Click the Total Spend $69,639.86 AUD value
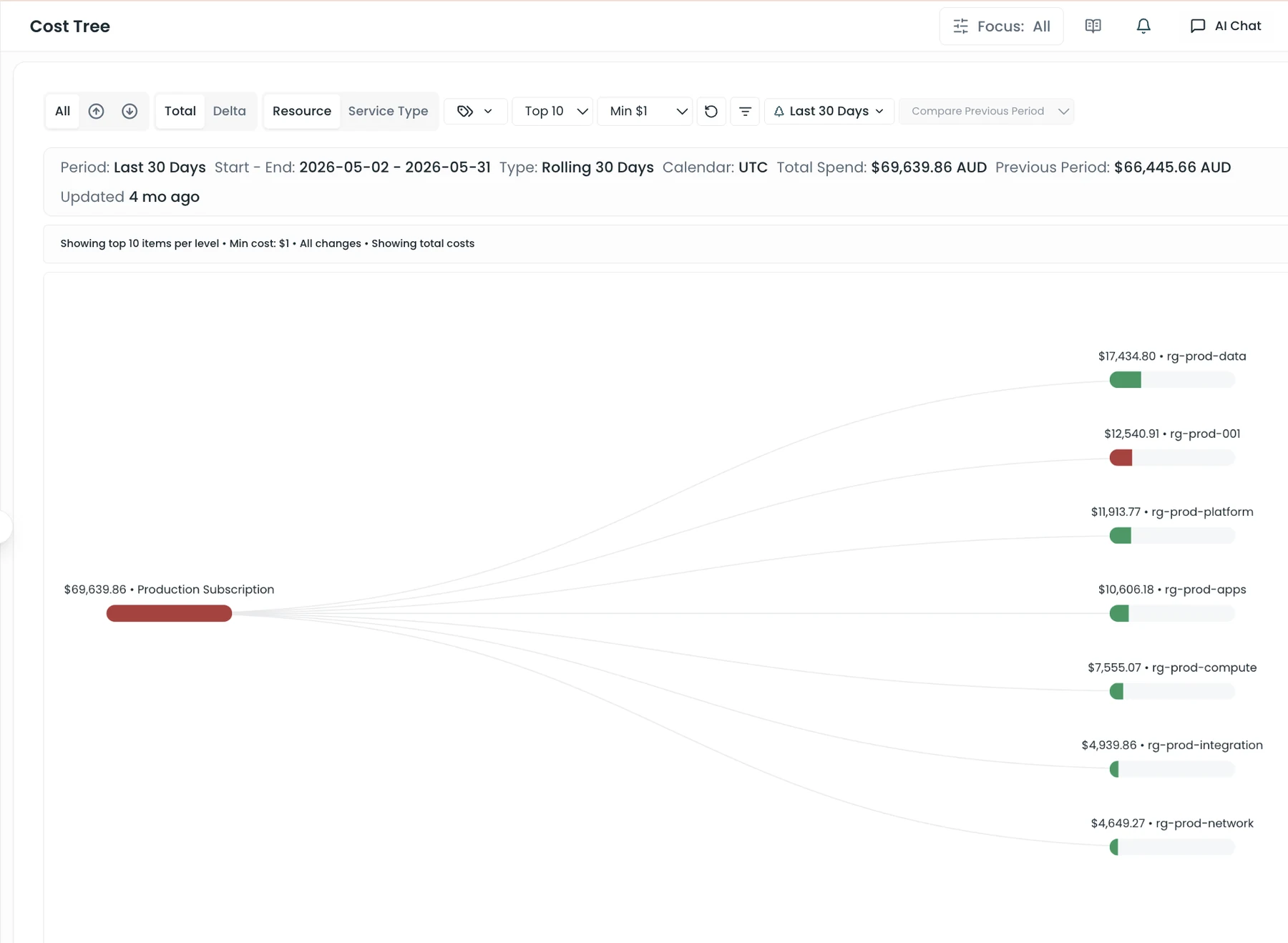The image size is (1288, 943). [929, 167]
